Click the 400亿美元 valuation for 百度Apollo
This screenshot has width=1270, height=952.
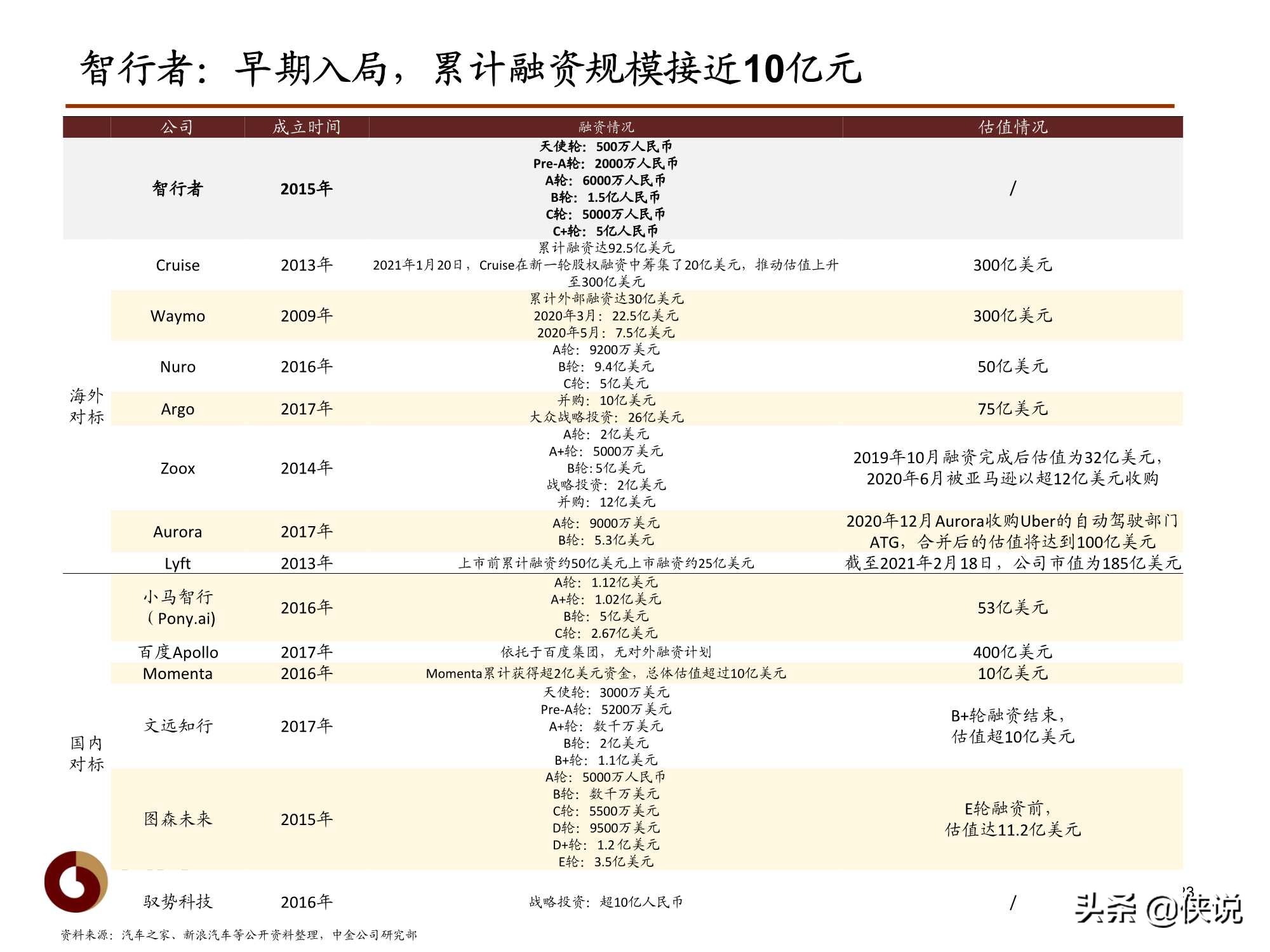click(1013, 652)
